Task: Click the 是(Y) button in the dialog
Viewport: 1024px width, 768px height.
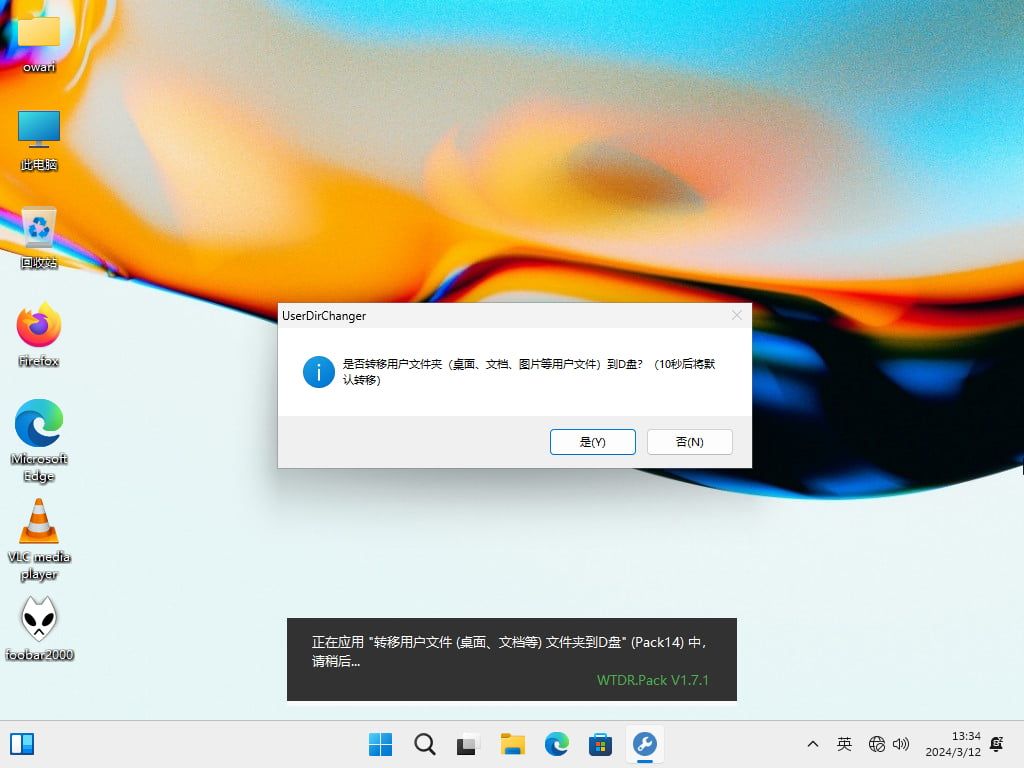Action: 592,442
